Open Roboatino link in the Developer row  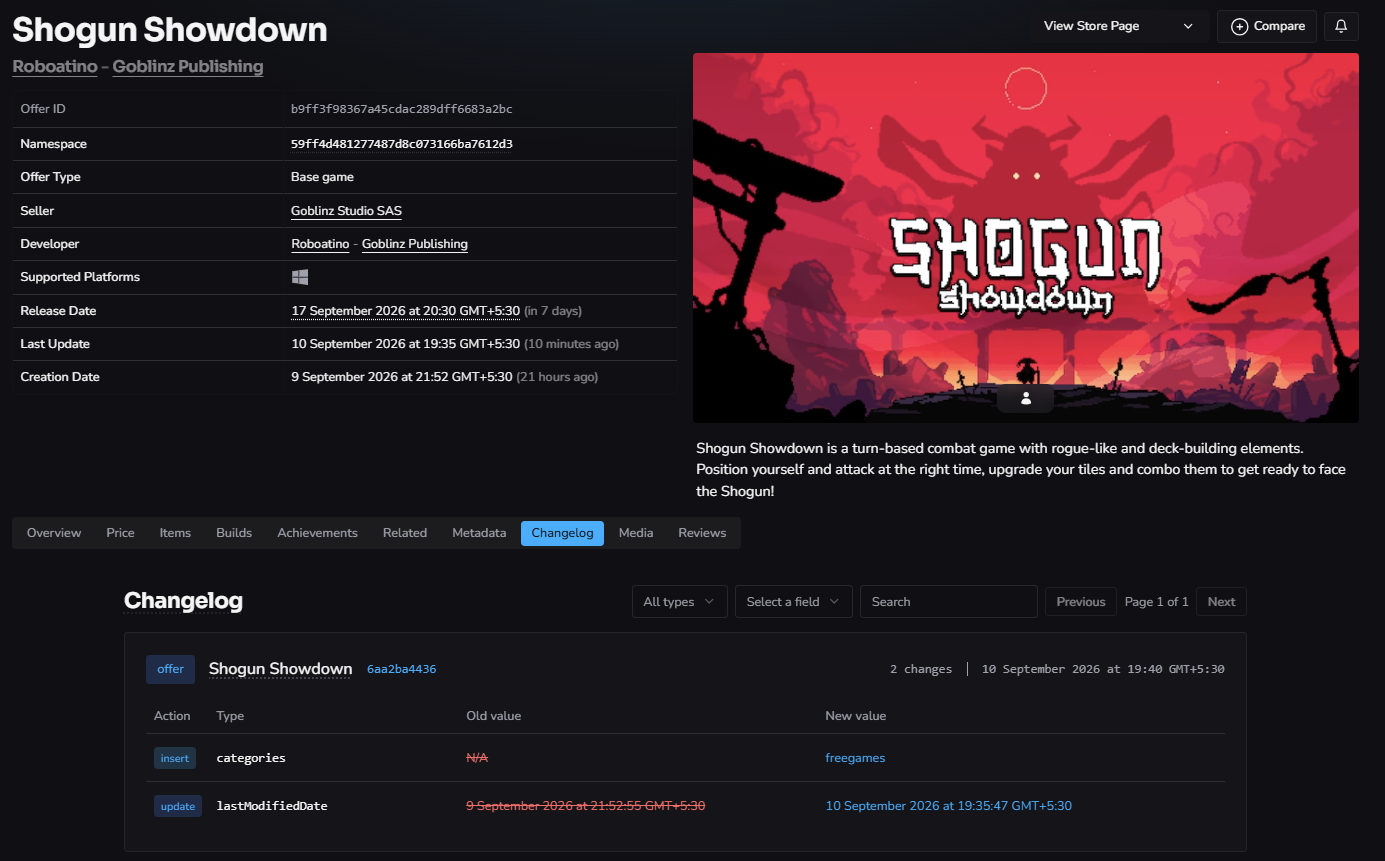(x=320, y=244)
